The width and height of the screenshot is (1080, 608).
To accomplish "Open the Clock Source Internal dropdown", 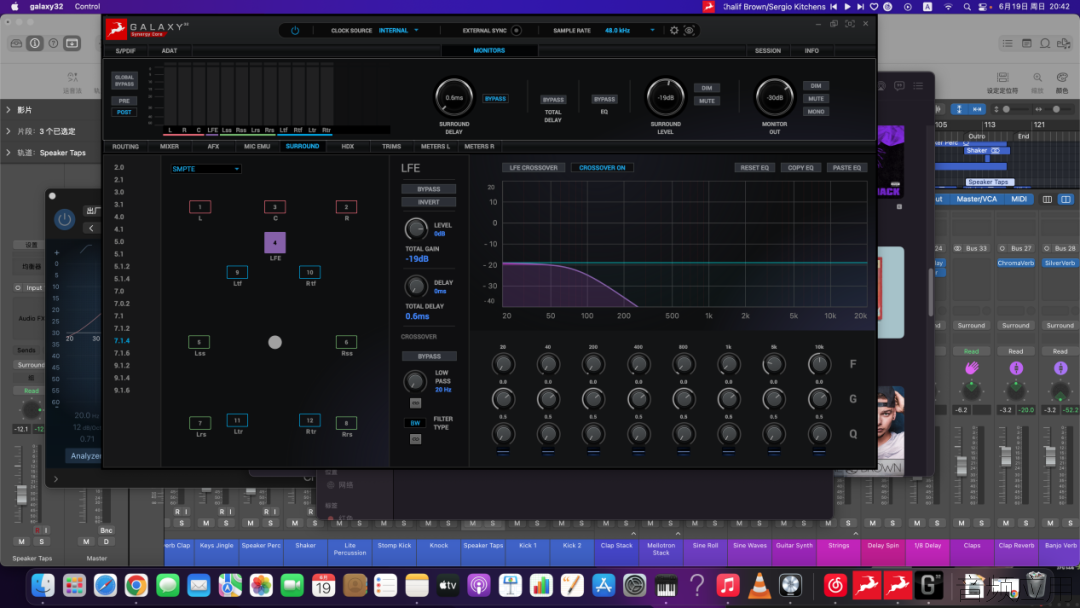I will coord(398,30).
